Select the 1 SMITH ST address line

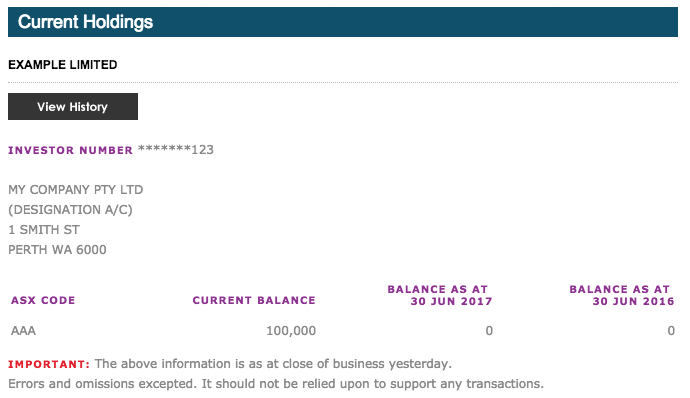pyautogui.click(x=44, y=230)
